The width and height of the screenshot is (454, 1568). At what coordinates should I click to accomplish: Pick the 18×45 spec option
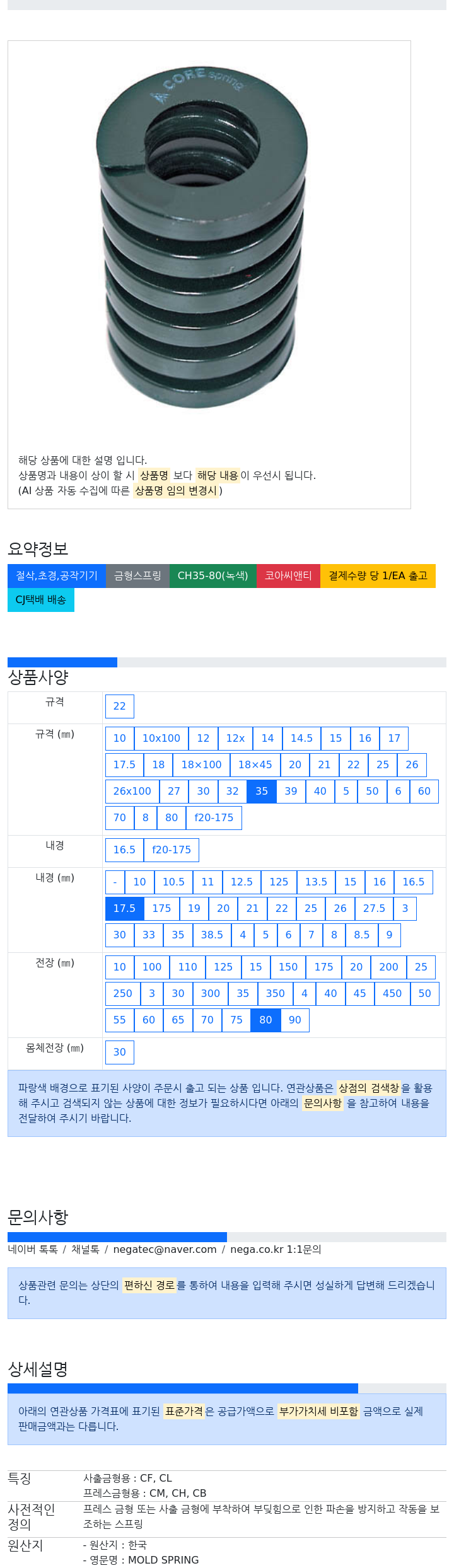[x=255, y=764]
